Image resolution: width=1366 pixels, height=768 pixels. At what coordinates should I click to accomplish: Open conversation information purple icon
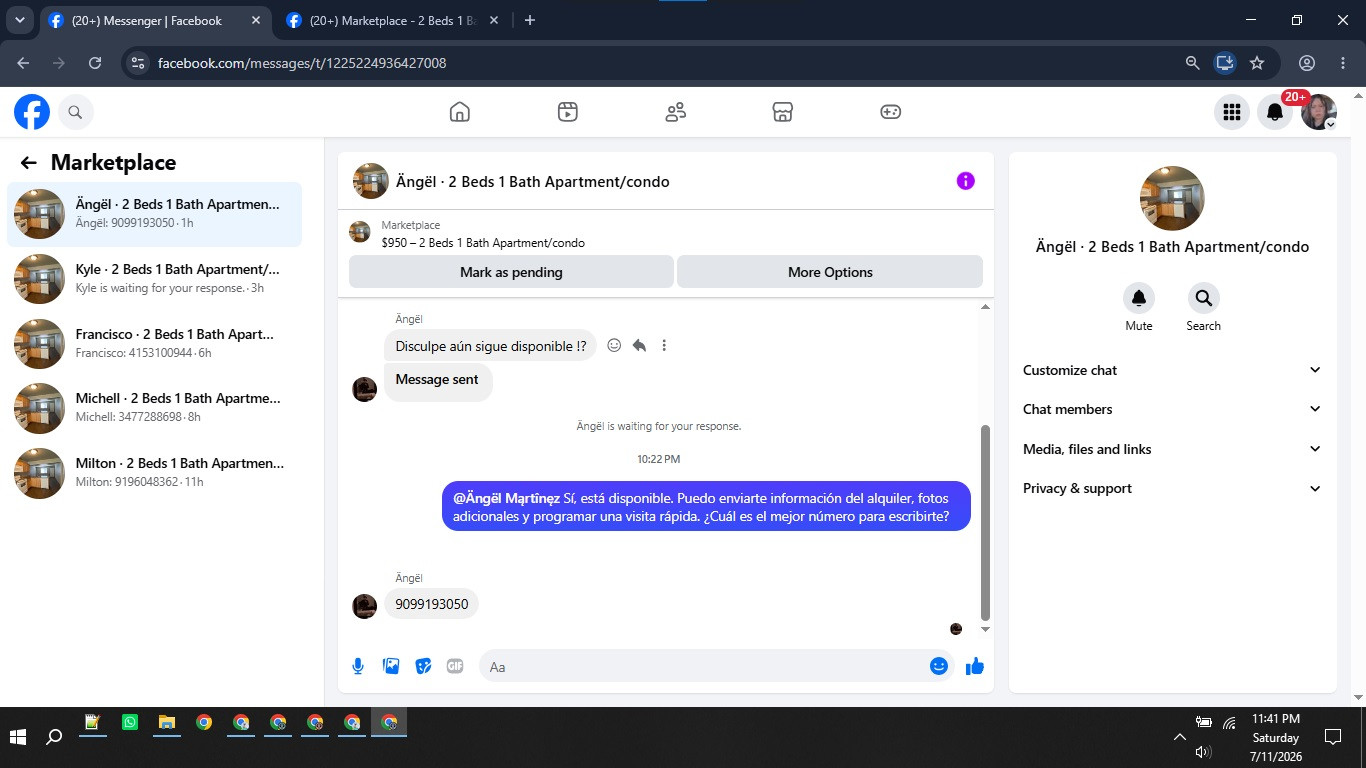point(965,181)
